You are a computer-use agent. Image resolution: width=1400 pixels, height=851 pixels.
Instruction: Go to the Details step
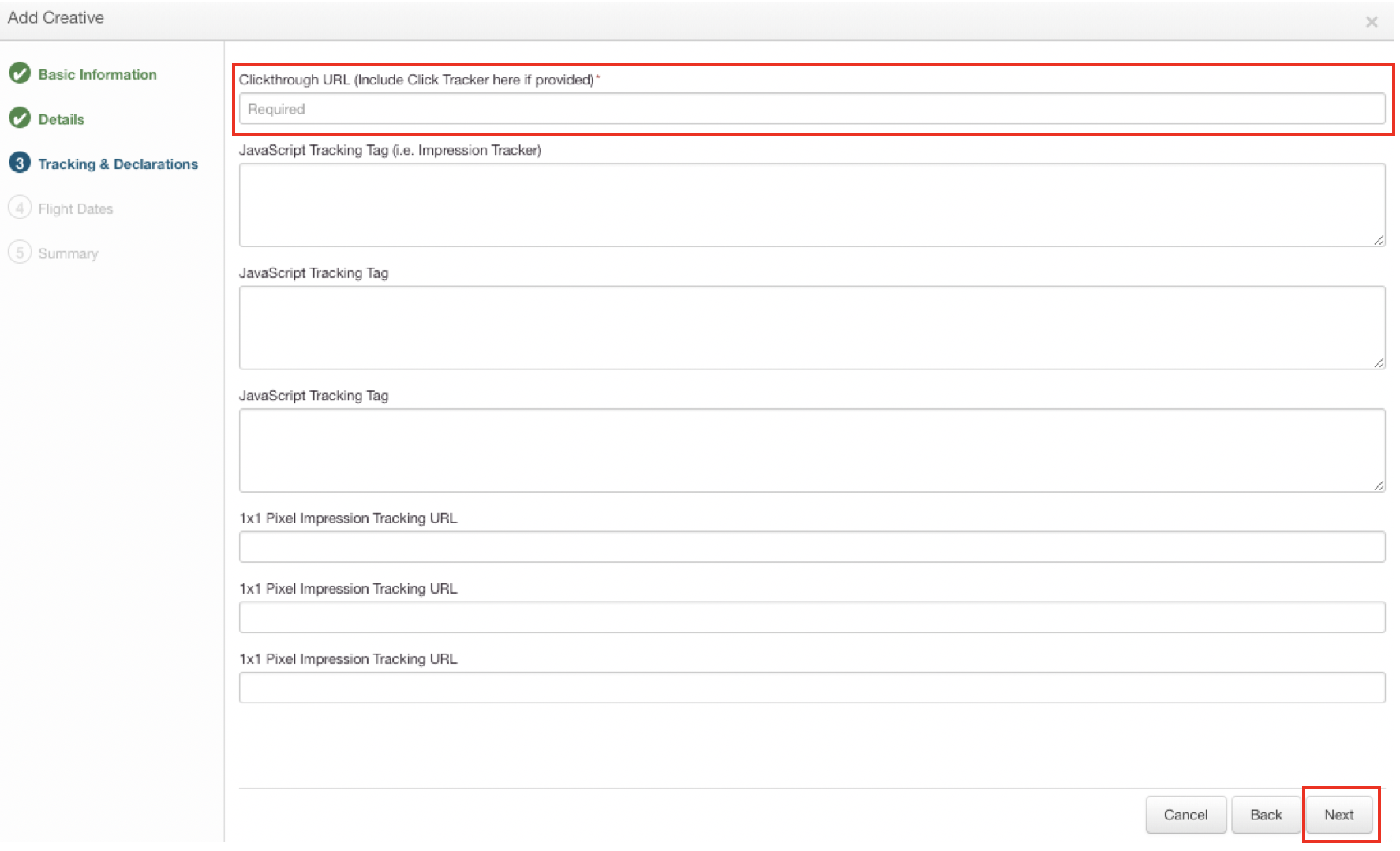[x=62, y=119]
